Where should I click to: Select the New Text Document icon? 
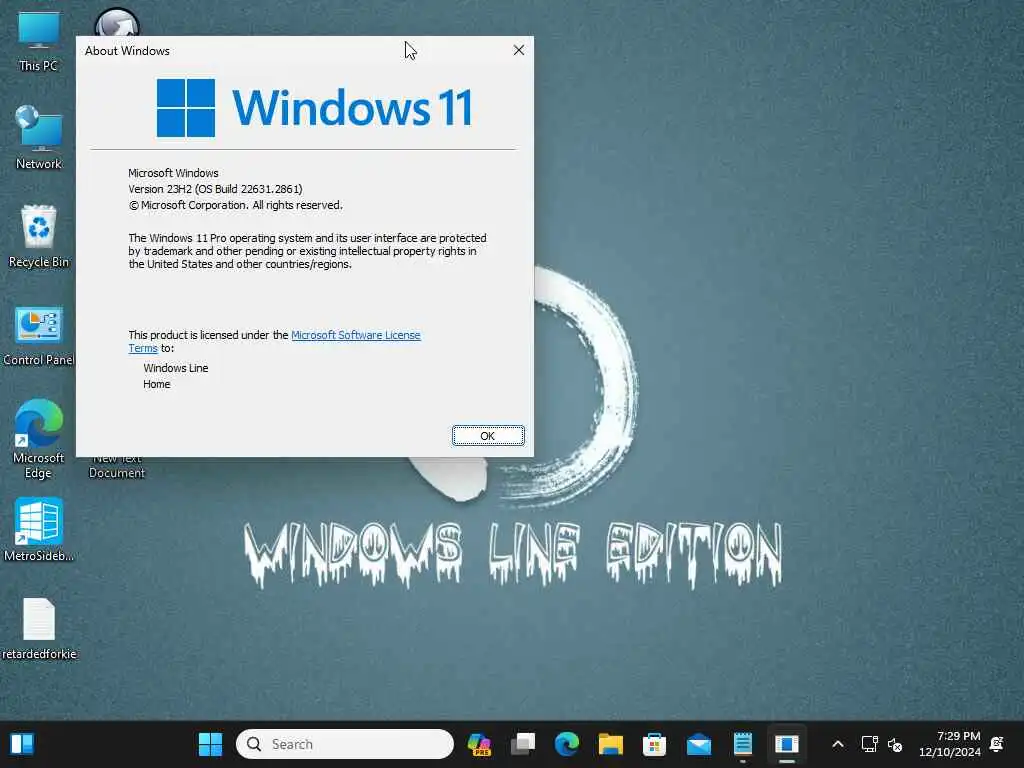[x=117, y=466]
